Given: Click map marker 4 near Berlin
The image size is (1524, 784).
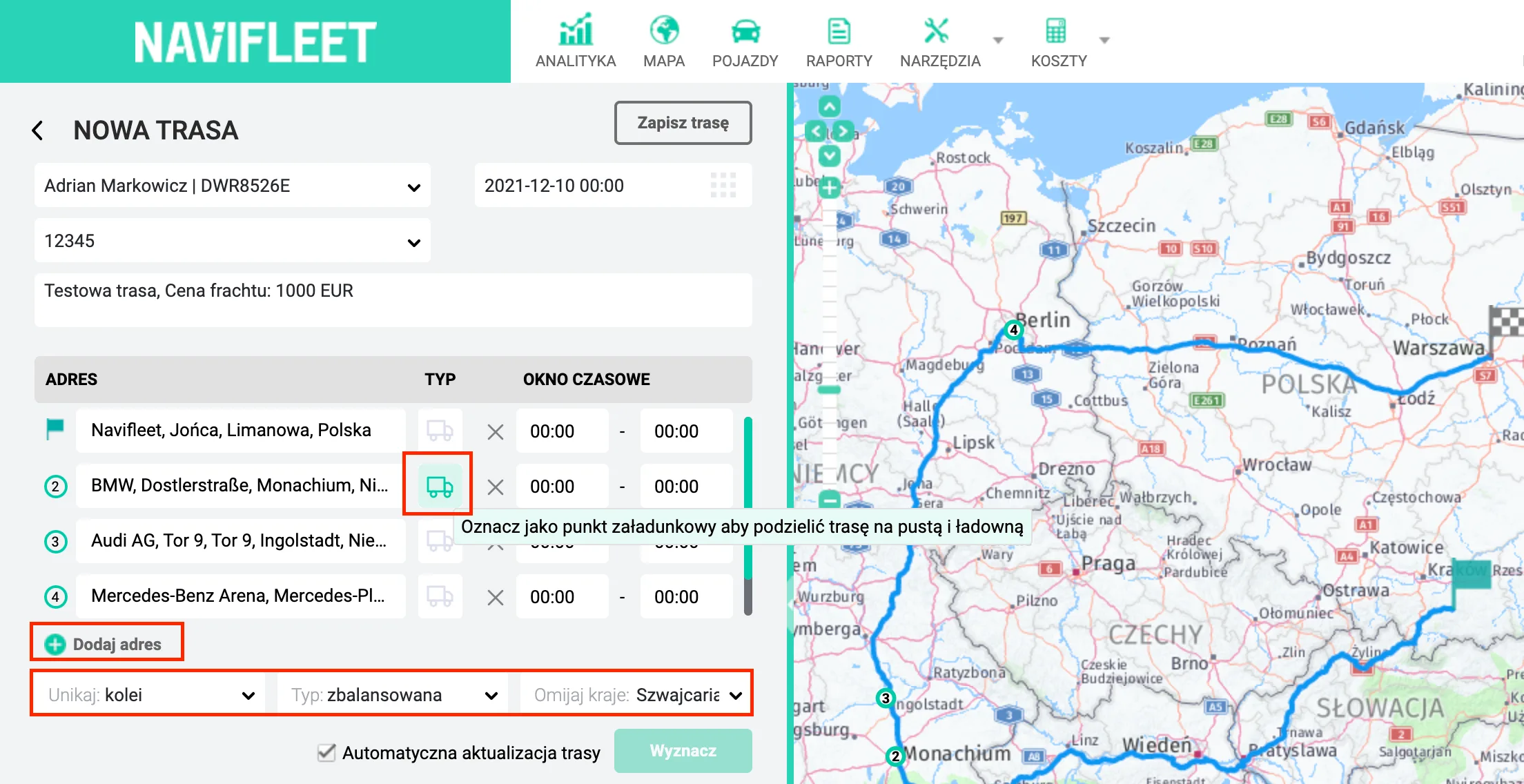Looking at the screenshot, I should [1014, 330].
